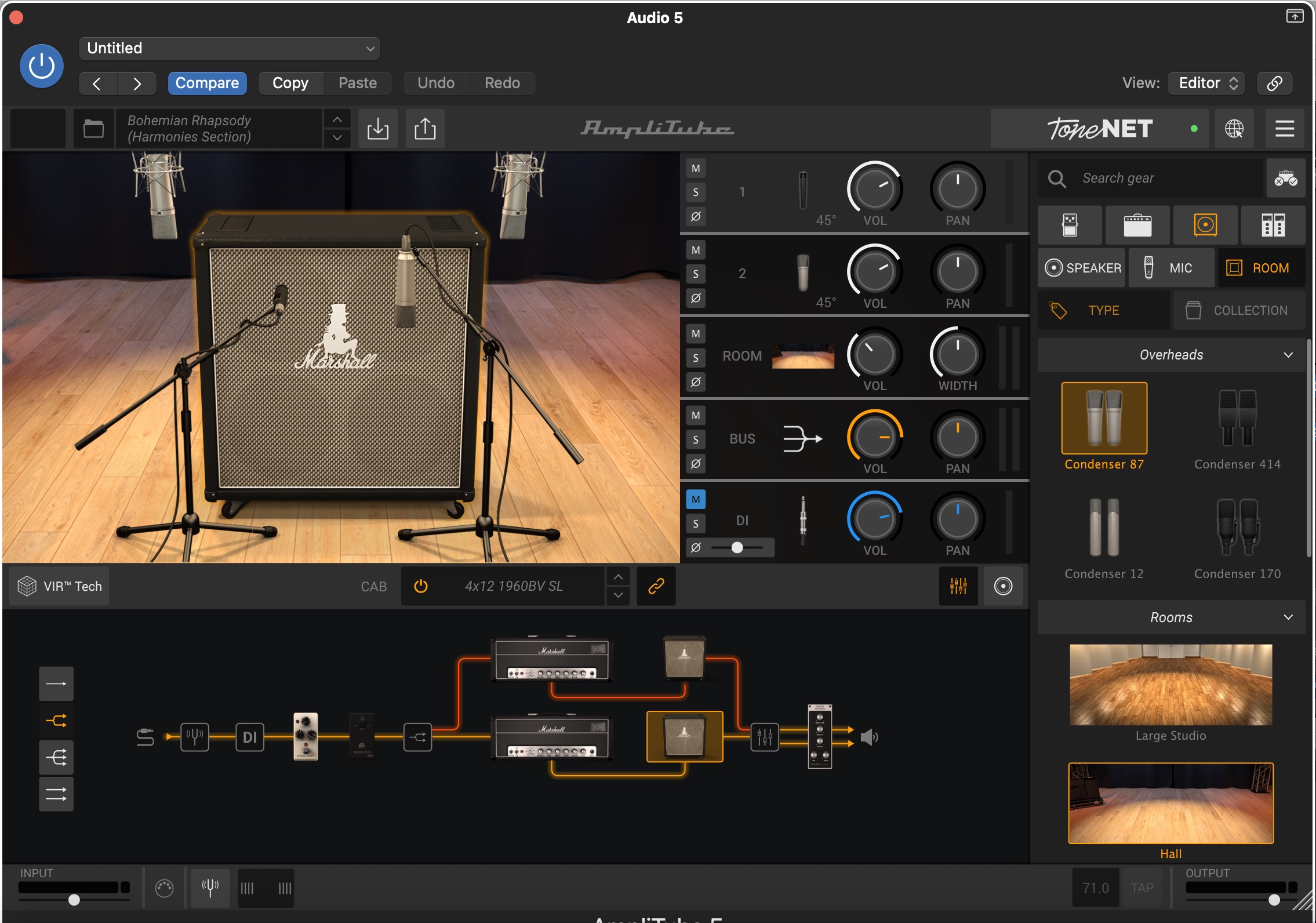Adjust the OUTPUT level slider

1241,899
